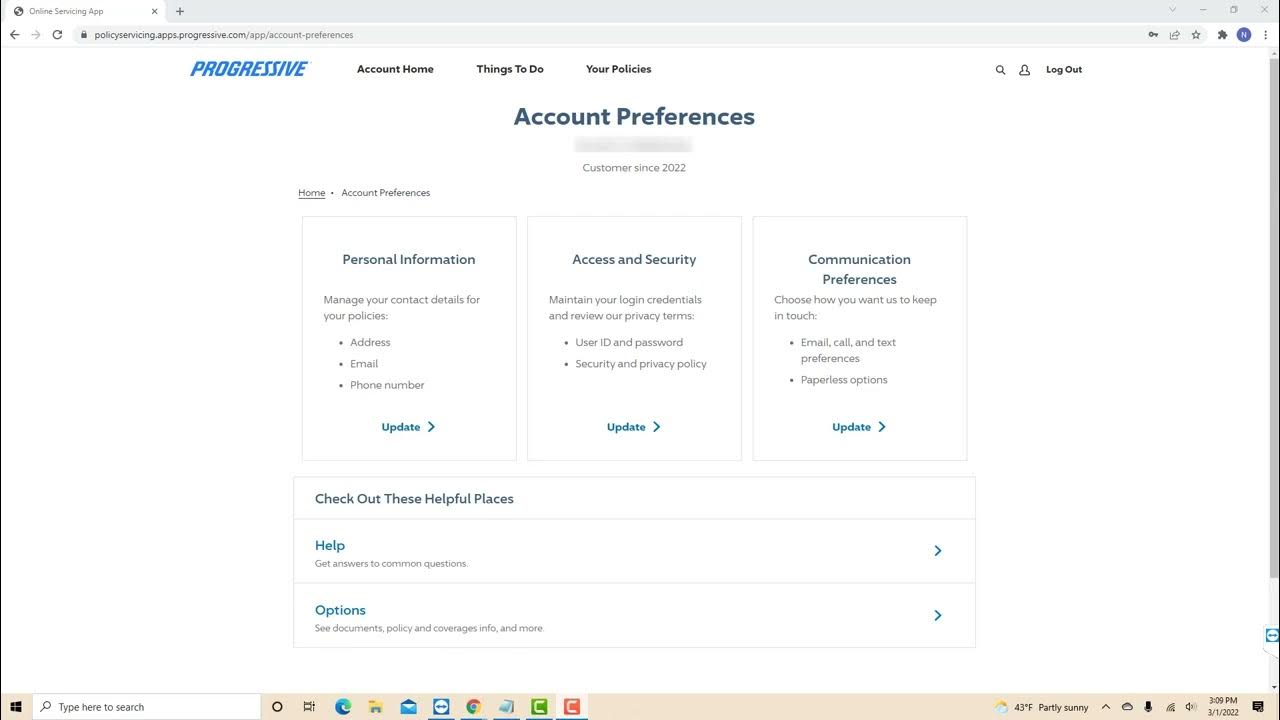Click Home breadcrumb link
Viewport: 1280px width, 720px height.
pyautogui.click(x=311, y=193)
